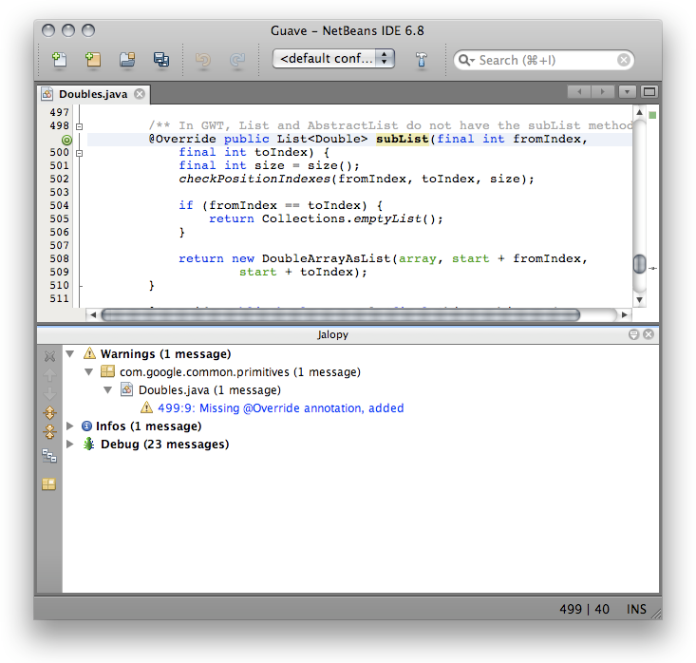Viewport: 696px width, 663px height.
Task: Click the New File toolbar icon
Action: (x=59, y=59)
